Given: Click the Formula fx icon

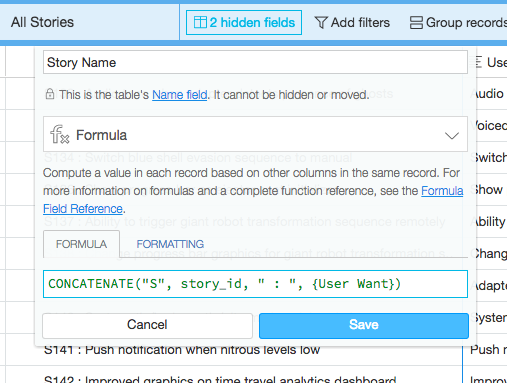Looking at the screenshot, I should coord(60,134).
